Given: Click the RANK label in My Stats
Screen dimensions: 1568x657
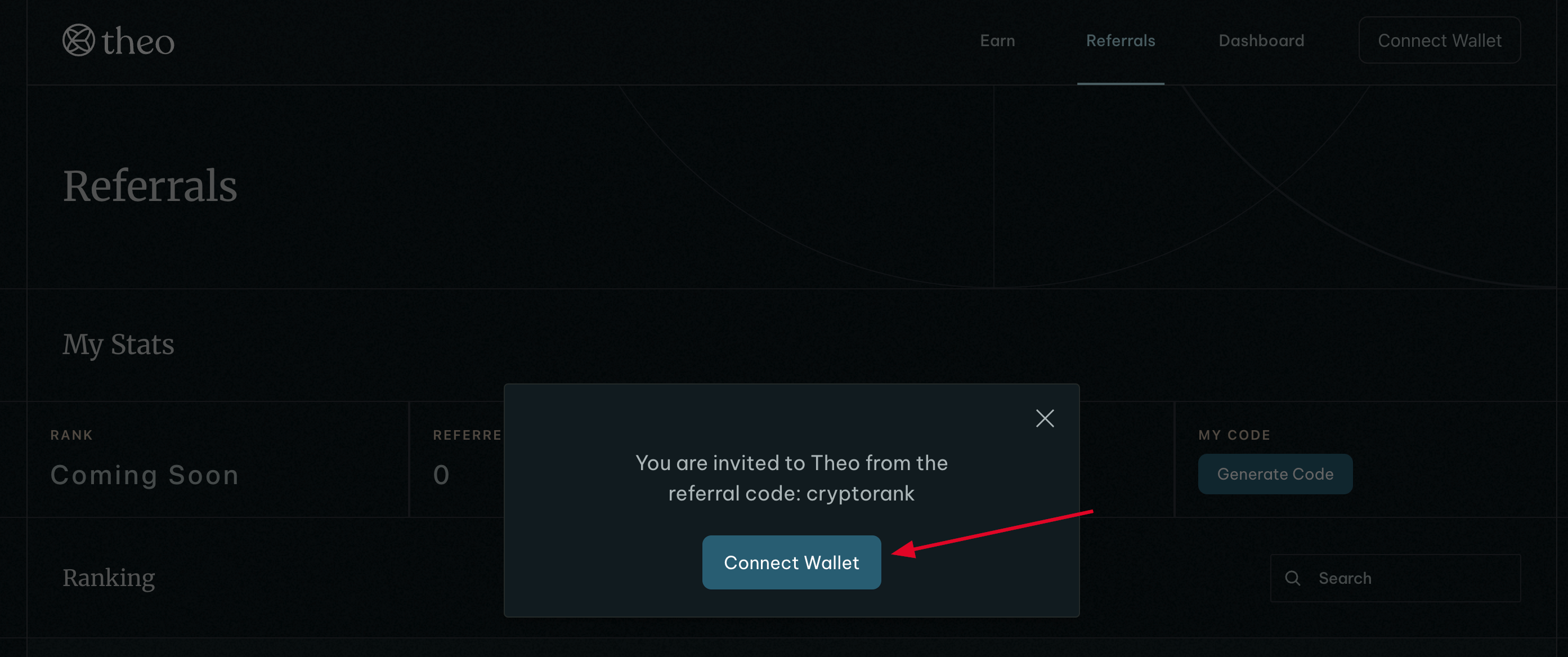Looking at the screenshot, I should click(x=71, y=435).
